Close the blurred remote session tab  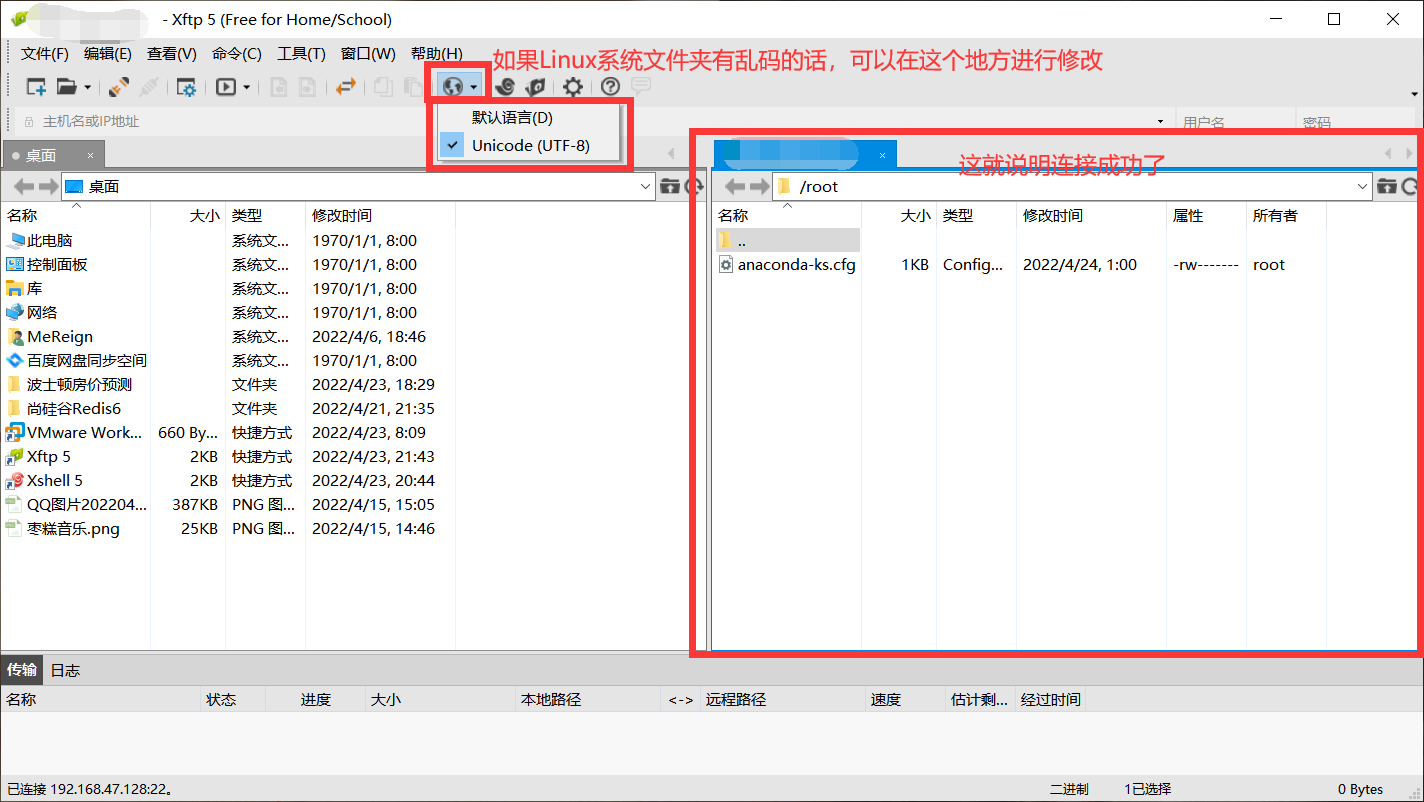883,156
